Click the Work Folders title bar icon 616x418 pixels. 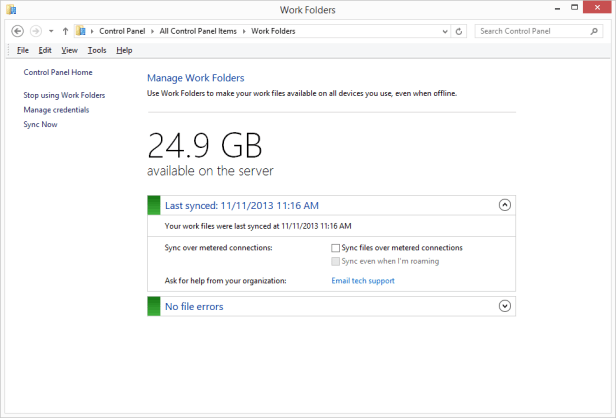pyautogui.click(x=11, y=10)
